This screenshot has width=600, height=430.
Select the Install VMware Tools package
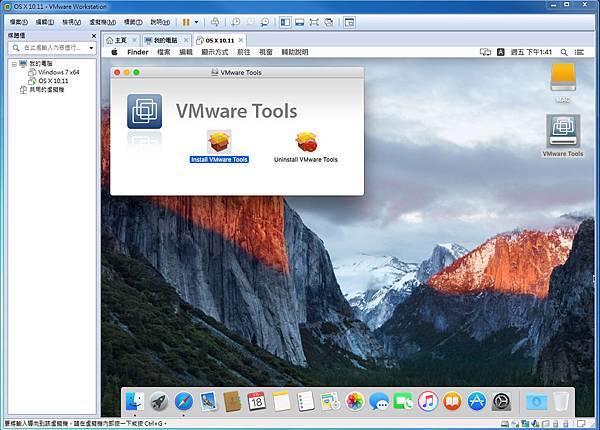[219, 147]
